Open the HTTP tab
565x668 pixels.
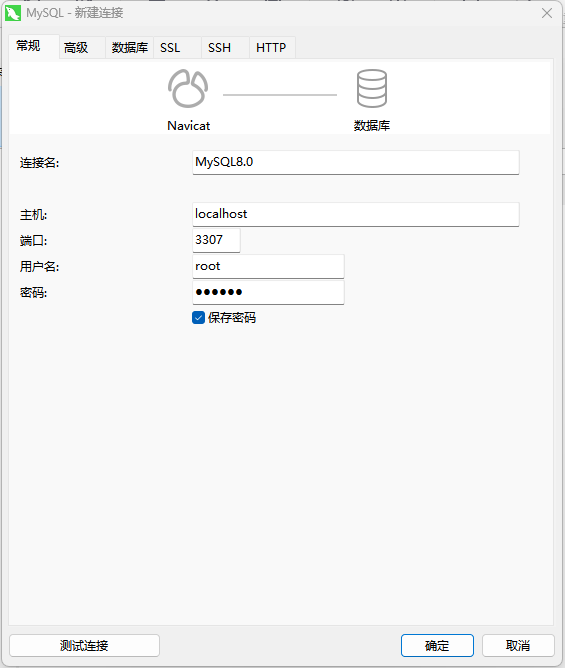[x=272, y=48]
